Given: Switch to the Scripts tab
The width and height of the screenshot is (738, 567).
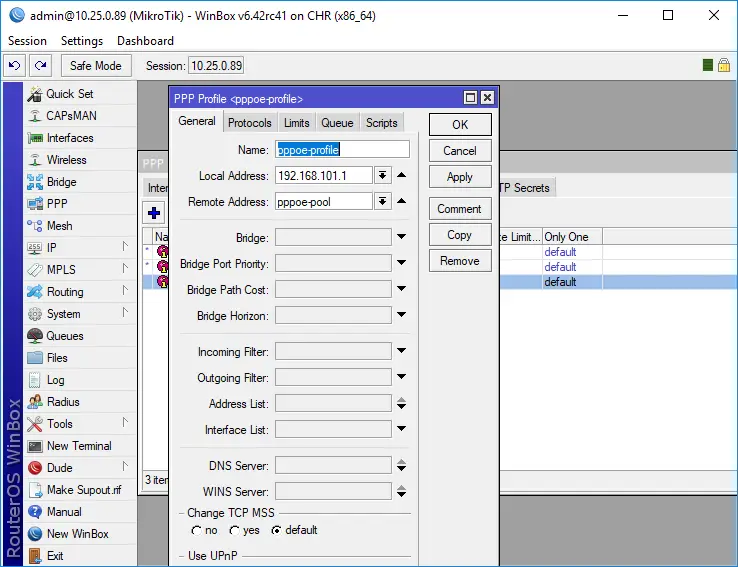Looking at the screenshot, I should click(x=382, y=123).
